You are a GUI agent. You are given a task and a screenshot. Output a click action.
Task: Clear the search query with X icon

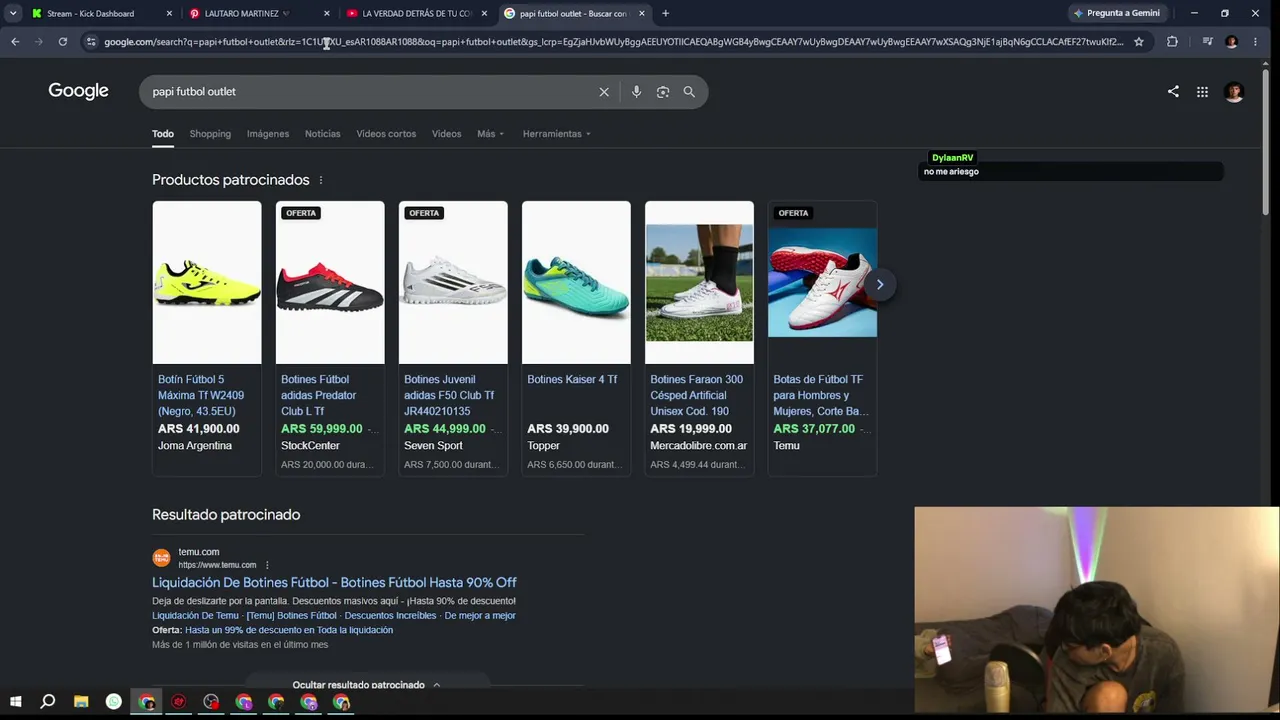coord(604,92)
